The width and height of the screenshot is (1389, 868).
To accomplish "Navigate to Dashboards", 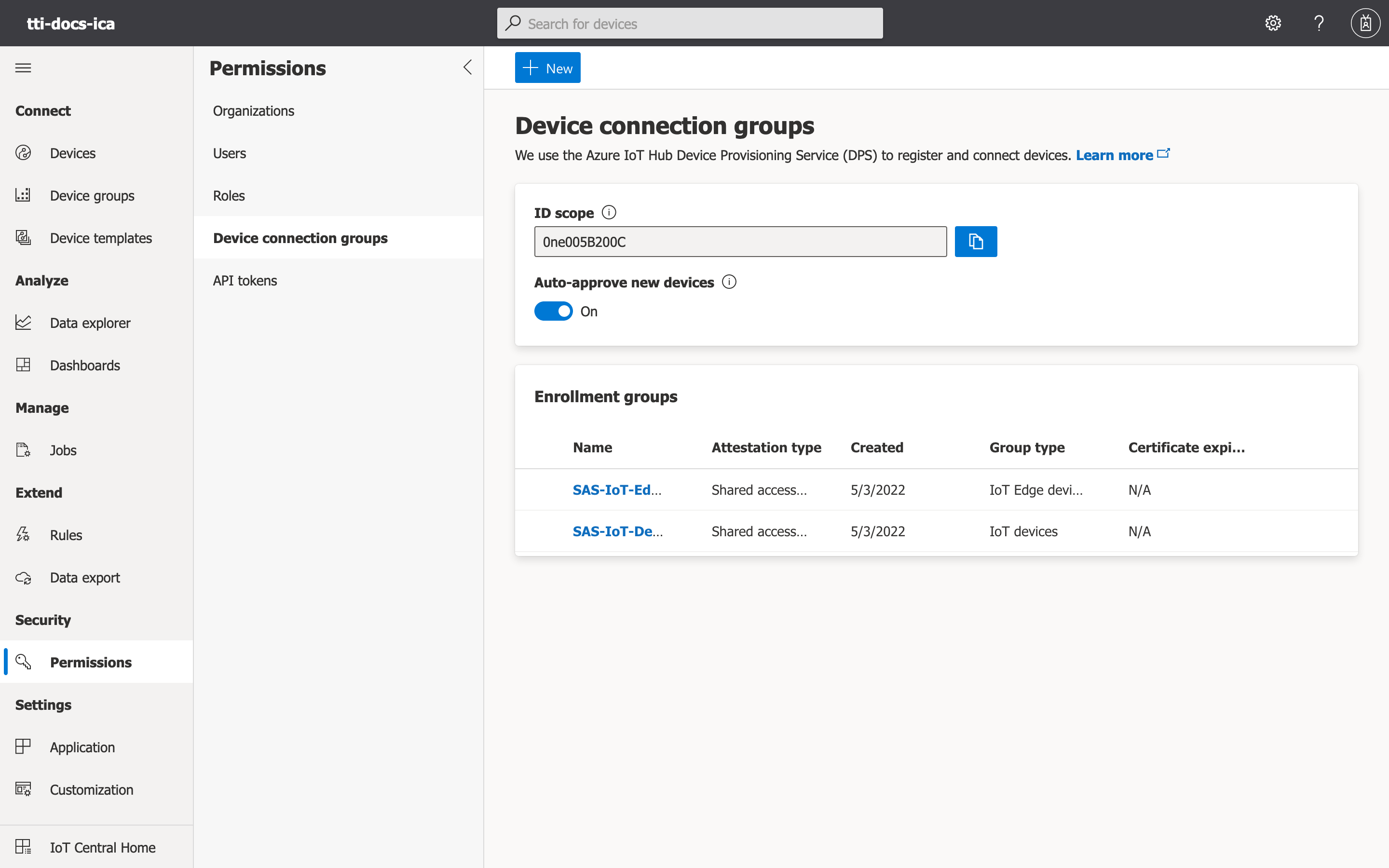I will point(84,365).
